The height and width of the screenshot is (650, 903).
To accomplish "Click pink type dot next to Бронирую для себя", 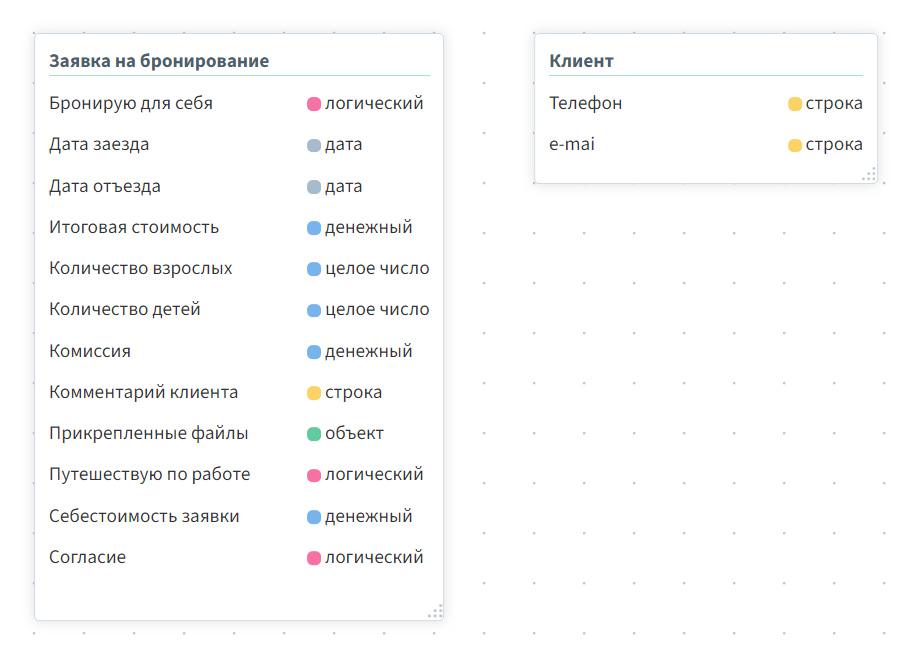I will tap(314, 104).
